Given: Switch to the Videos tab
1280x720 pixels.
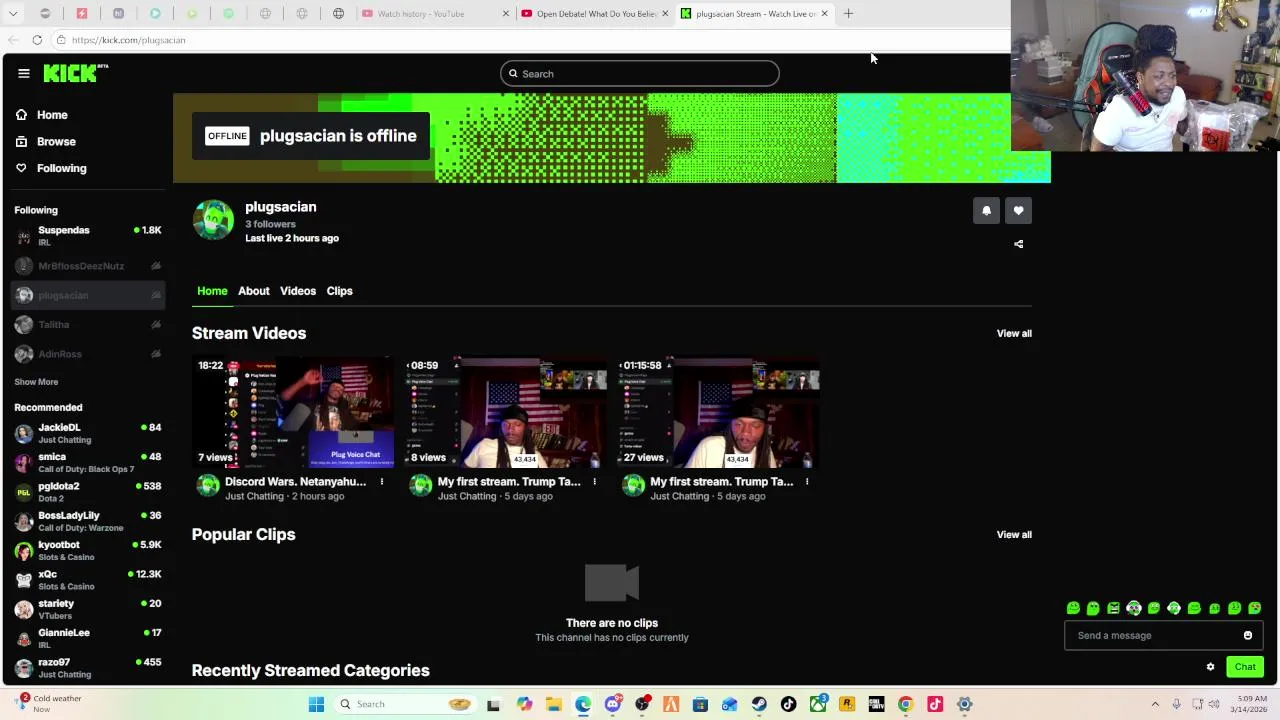Looking at the screenshot, I should (297, 291).
